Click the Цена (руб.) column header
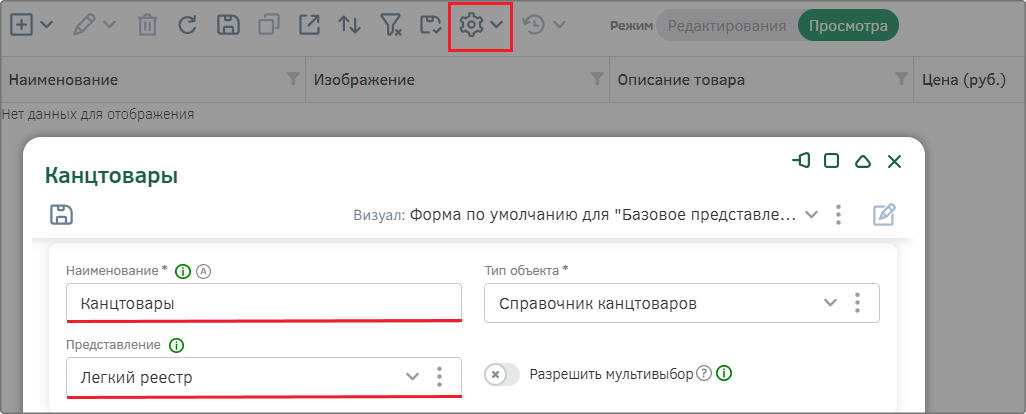Screen dimensions: 1026x414 (963, 80)
